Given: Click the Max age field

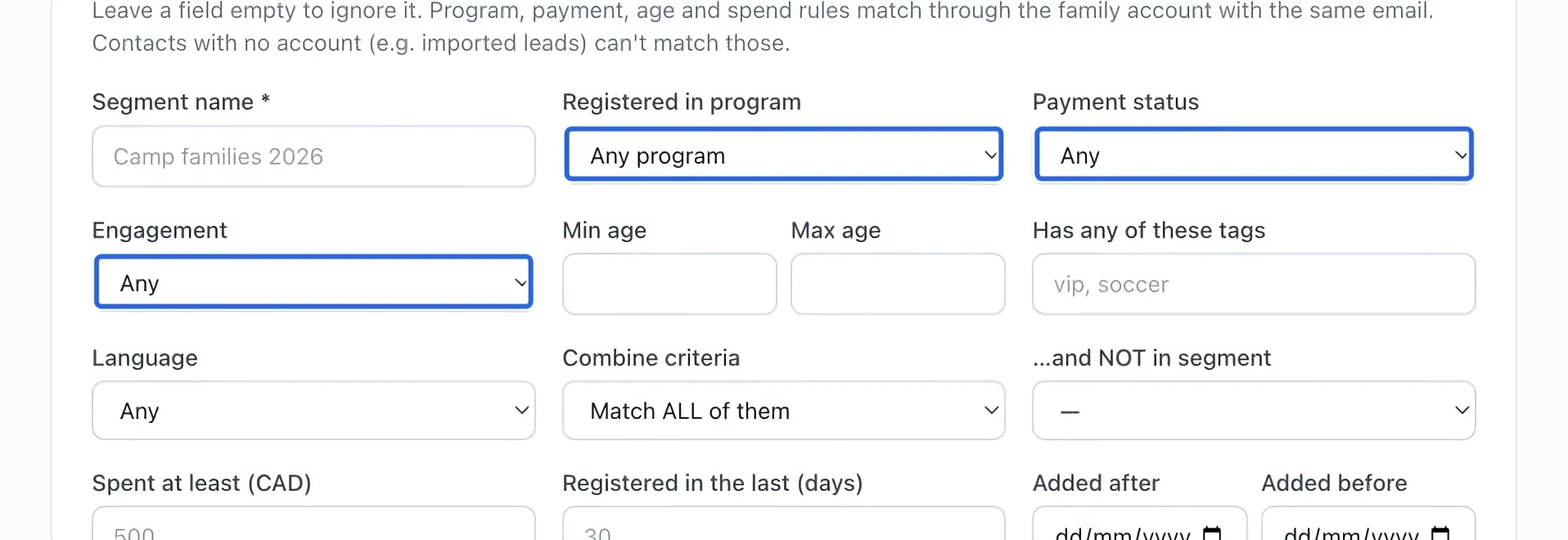Looking at the screenshot, I should (x=898, y=284).
